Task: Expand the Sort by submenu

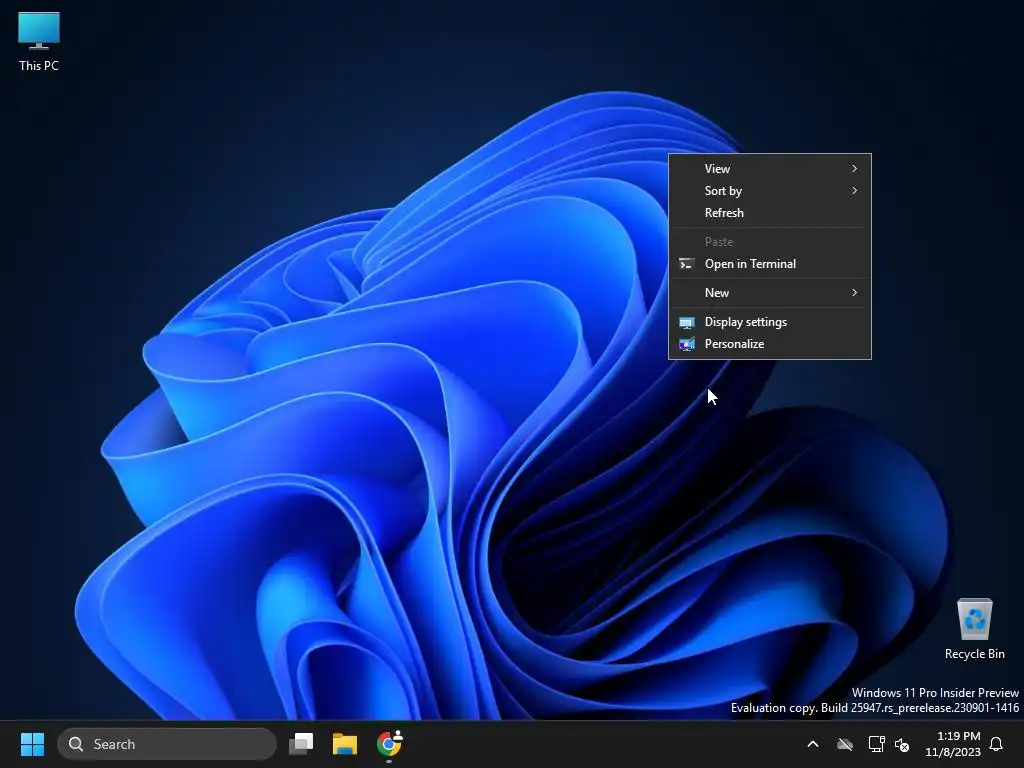Action: (x=770, y=191)
